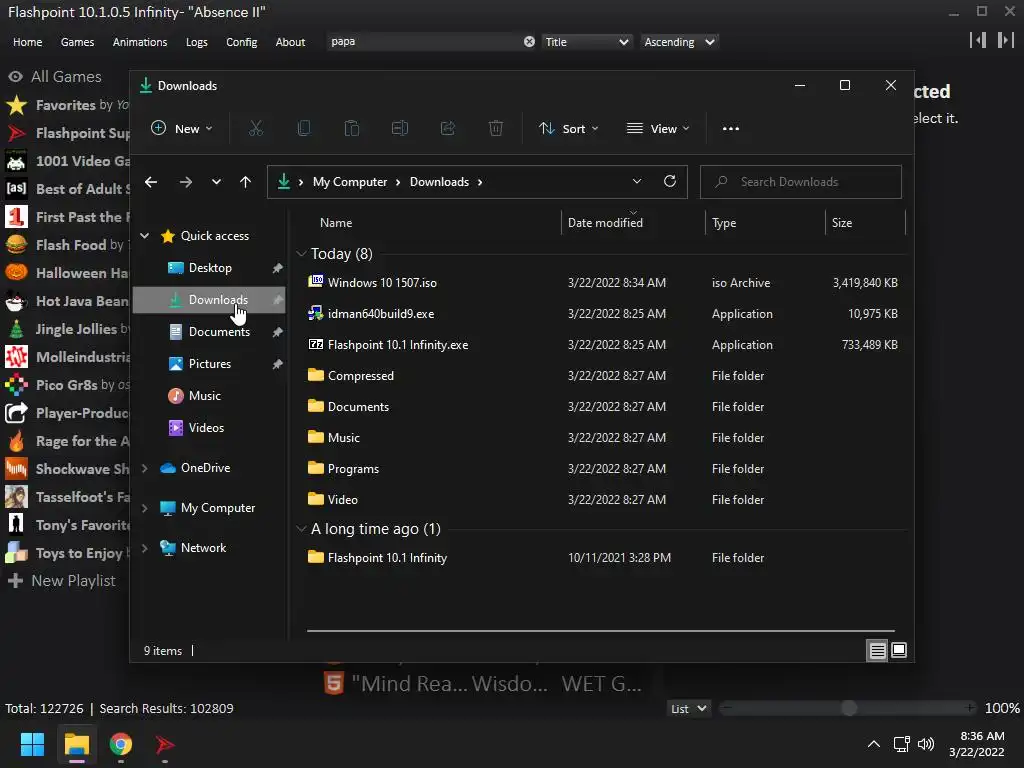
Task: Click the Share icon in Explorer toolbar
Action: click(x=448, y=129)
